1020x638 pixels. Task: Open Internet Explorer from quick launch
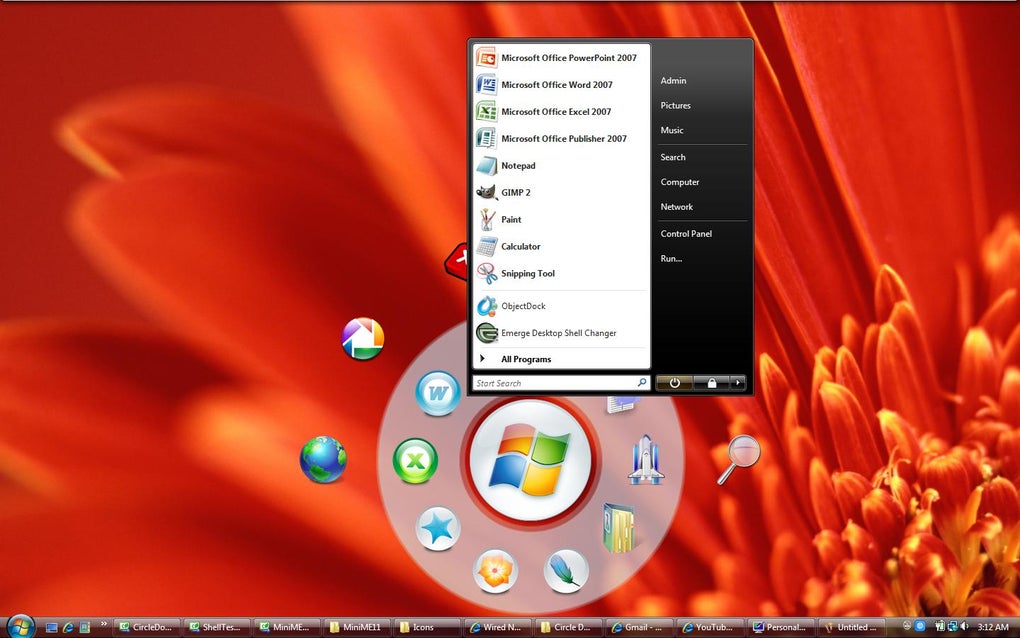(x=68, y=628)
